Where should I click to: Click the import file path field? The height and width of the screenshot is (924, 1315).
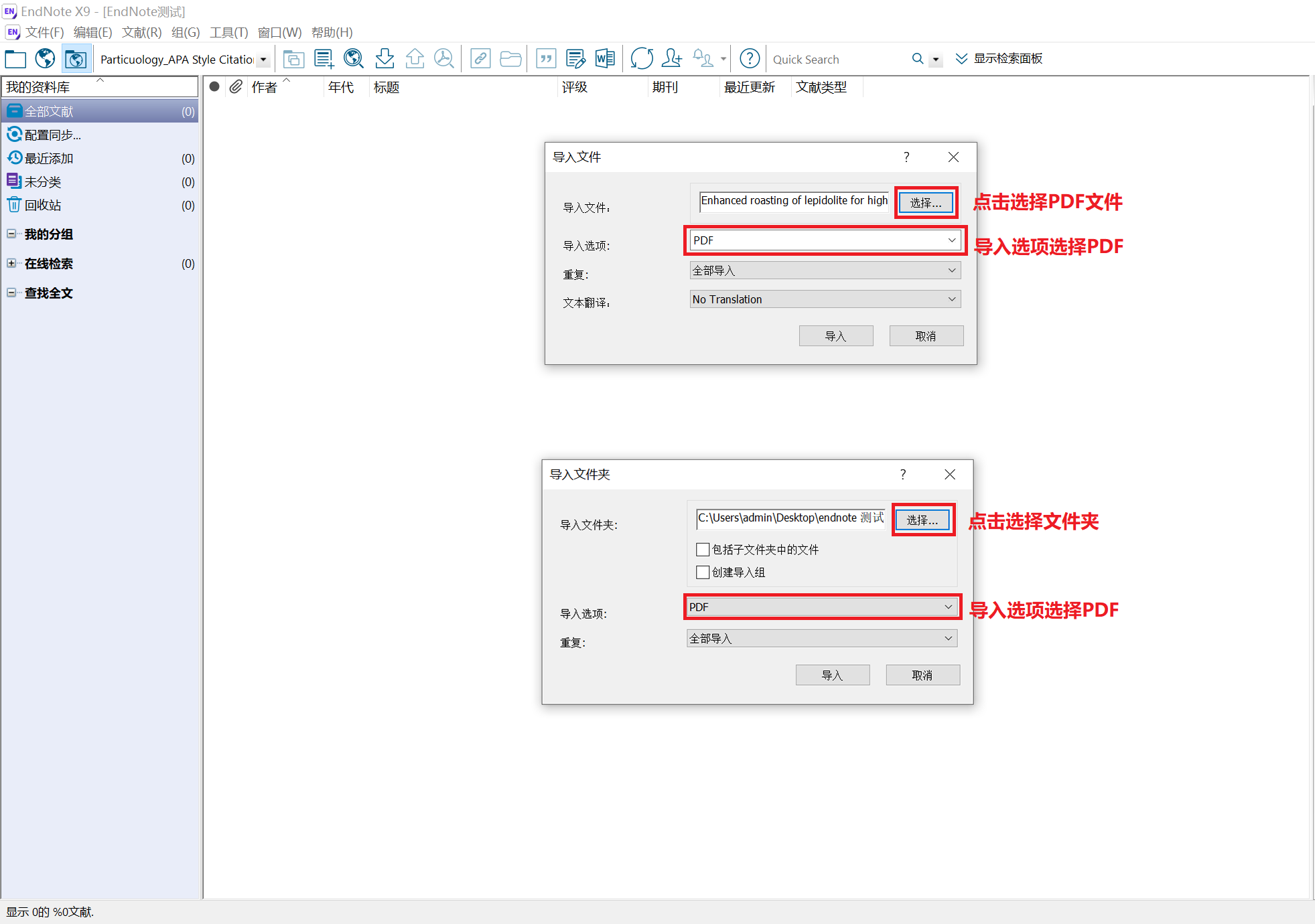click(x=794, y=201)
